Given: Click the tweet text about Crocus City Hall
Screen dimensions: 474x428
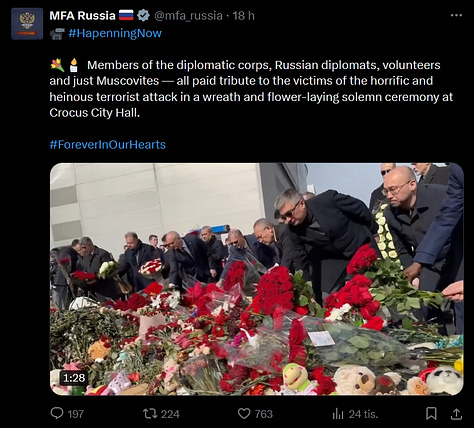Looking at the screenshot, I should [x=251, y=89].
